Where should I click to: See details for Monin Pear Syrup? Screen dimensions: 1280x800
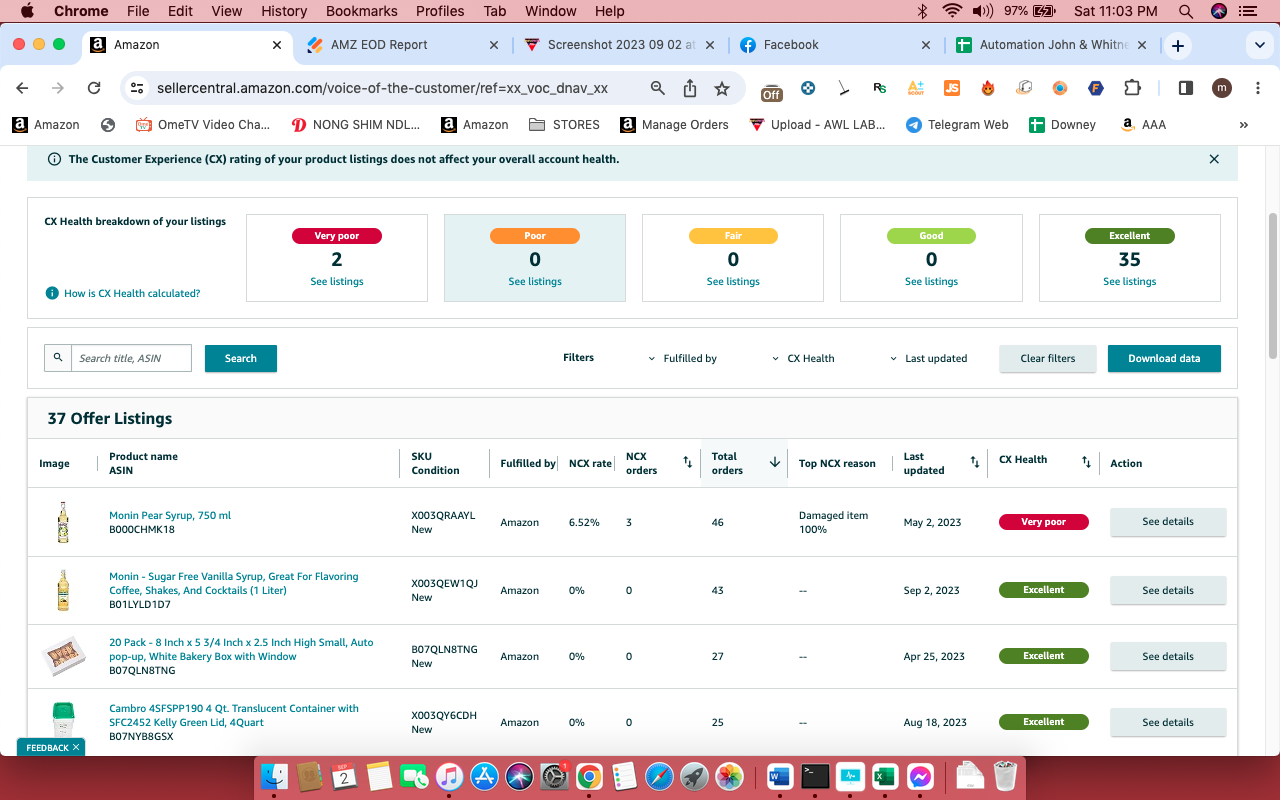pos(1168,522)
